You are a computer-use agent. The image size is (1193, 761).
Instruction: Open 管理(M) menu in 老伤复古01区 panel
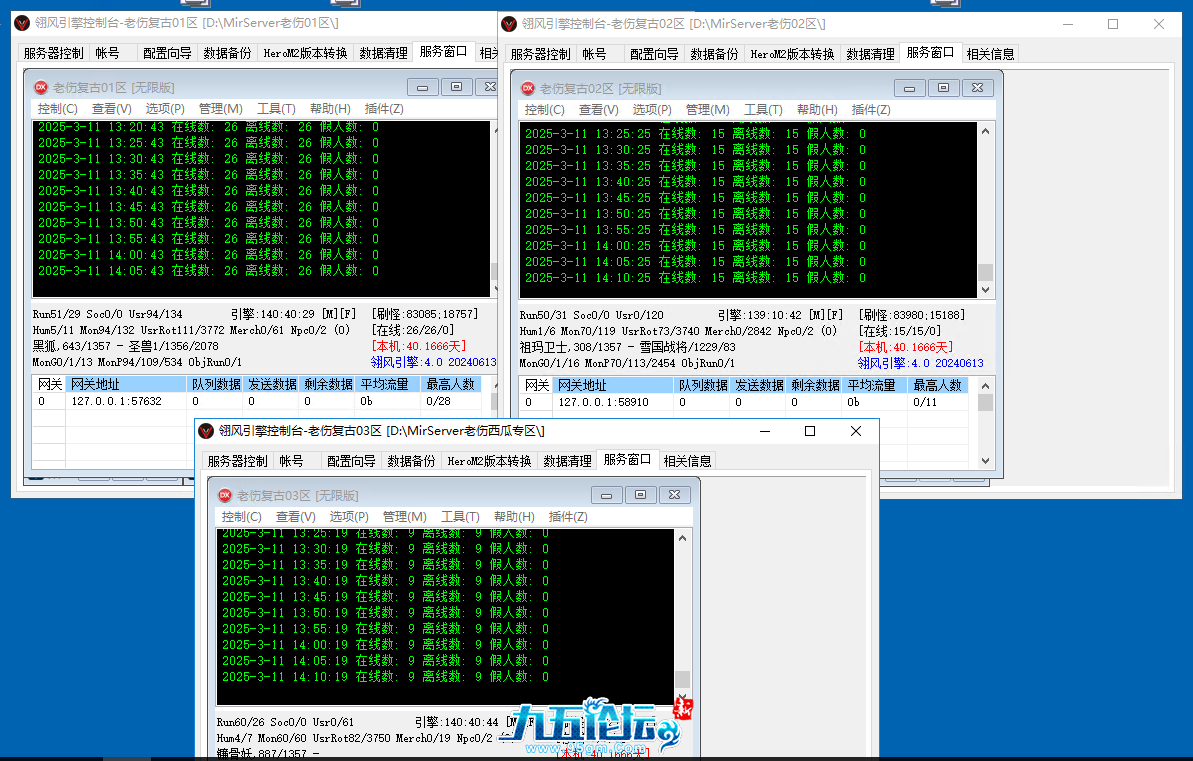click(221, 109)
